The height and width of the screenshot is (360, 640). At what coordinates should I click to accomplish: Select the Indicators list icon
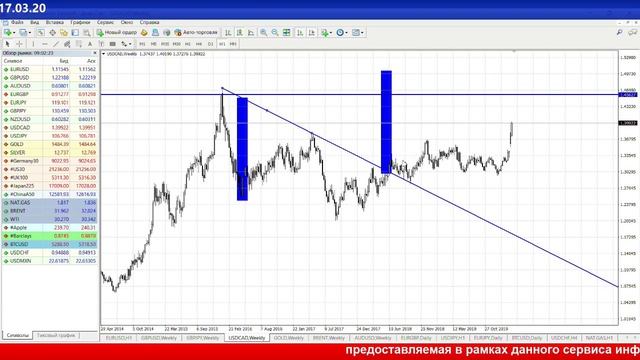tap(324, 32)
